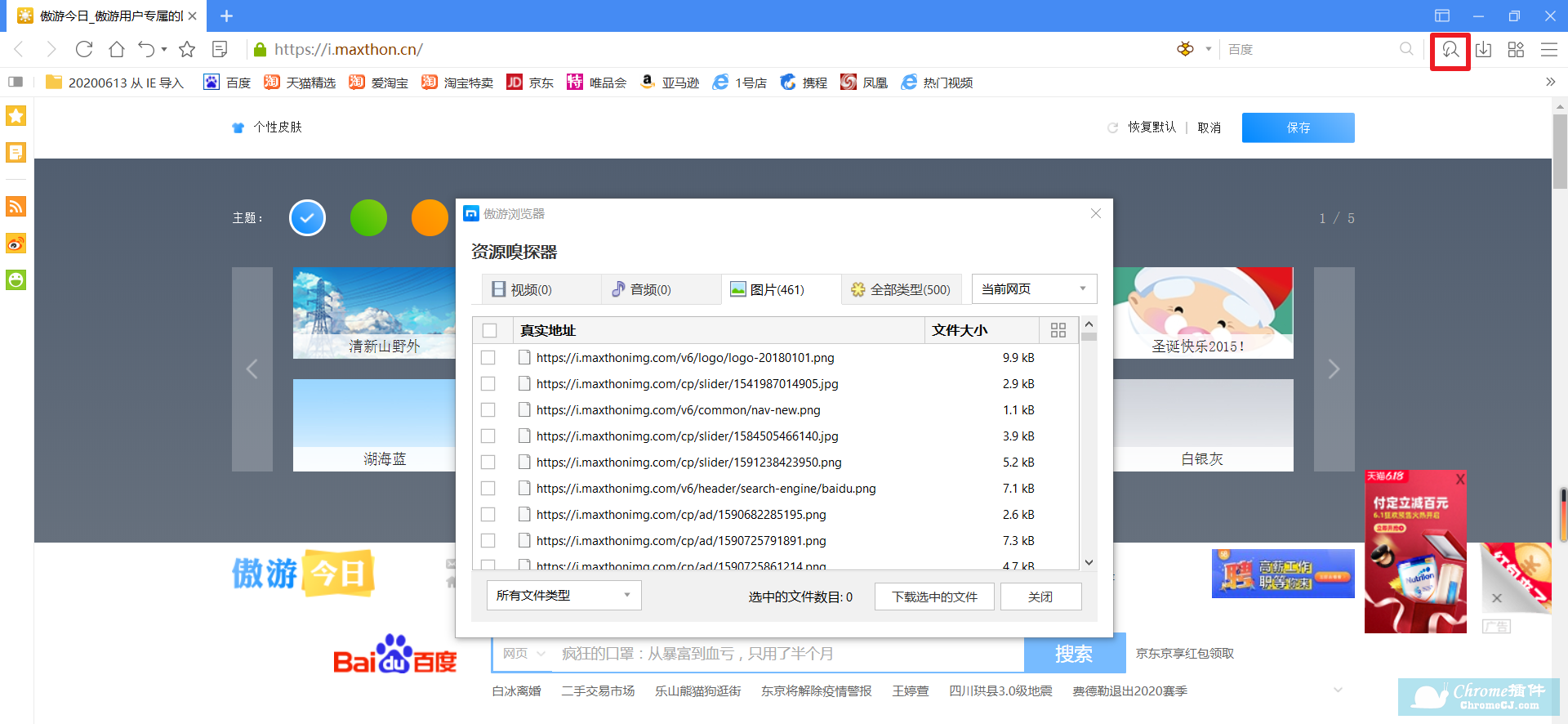Open the Favorites sidebar star icon

pos(16,116)
